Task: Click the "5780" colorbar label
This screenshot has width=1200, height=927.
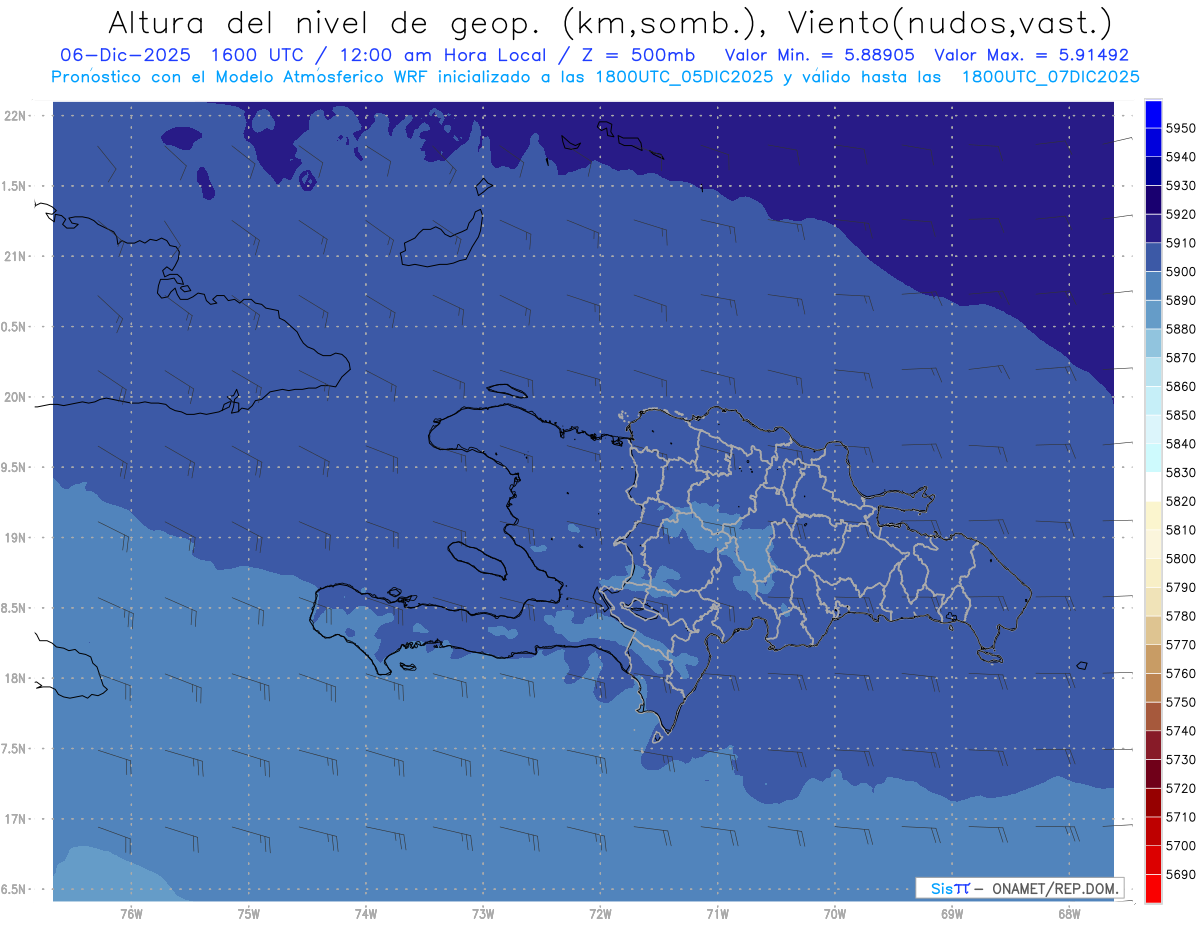Action: (x=1180, y=616)
